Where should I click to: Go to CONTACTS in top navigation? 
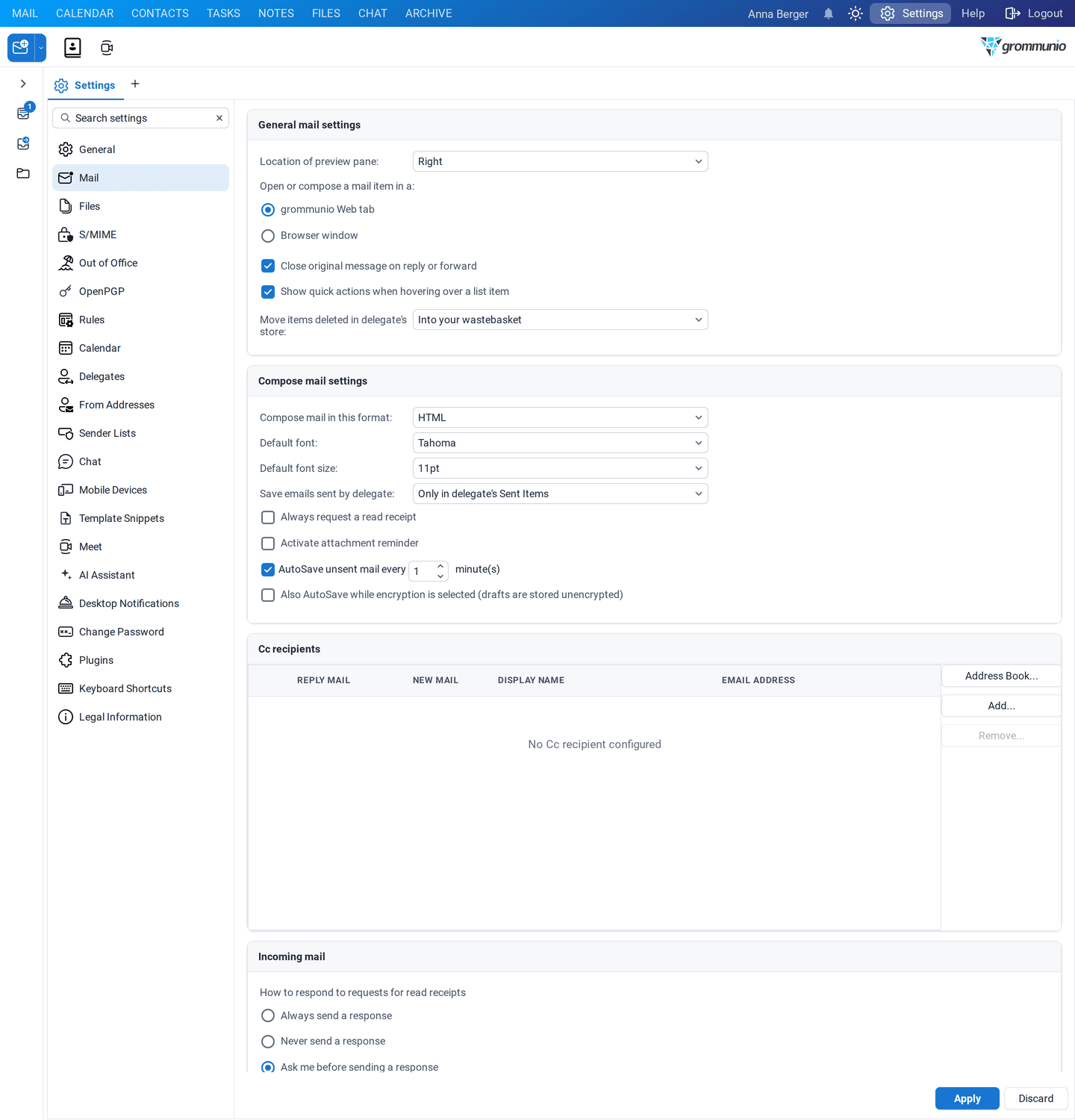(x=160, y=13)
